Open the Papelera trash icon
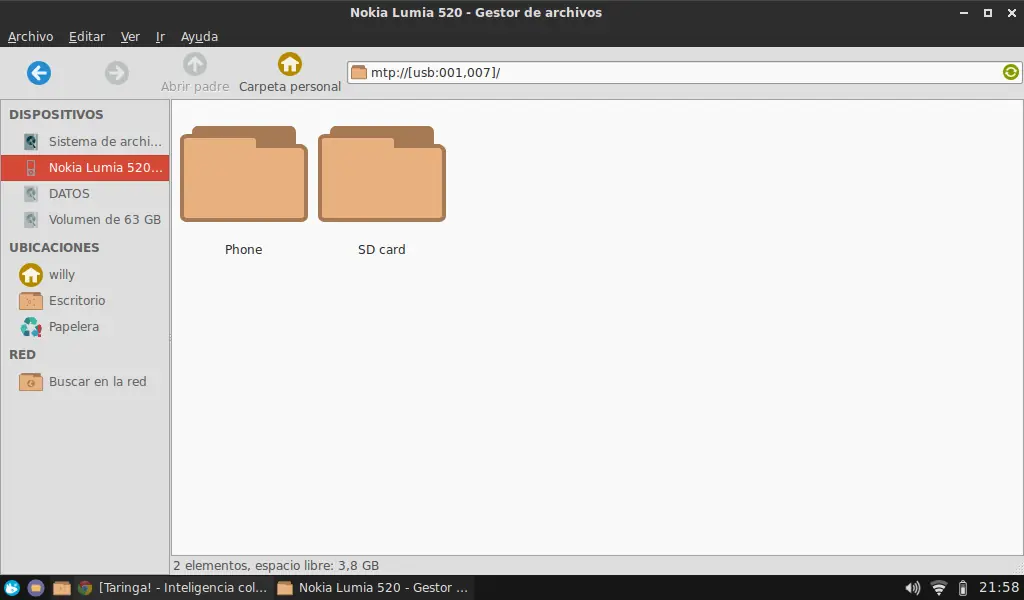The height and width of the screenshot is (600, 1024). pos(31,327)
